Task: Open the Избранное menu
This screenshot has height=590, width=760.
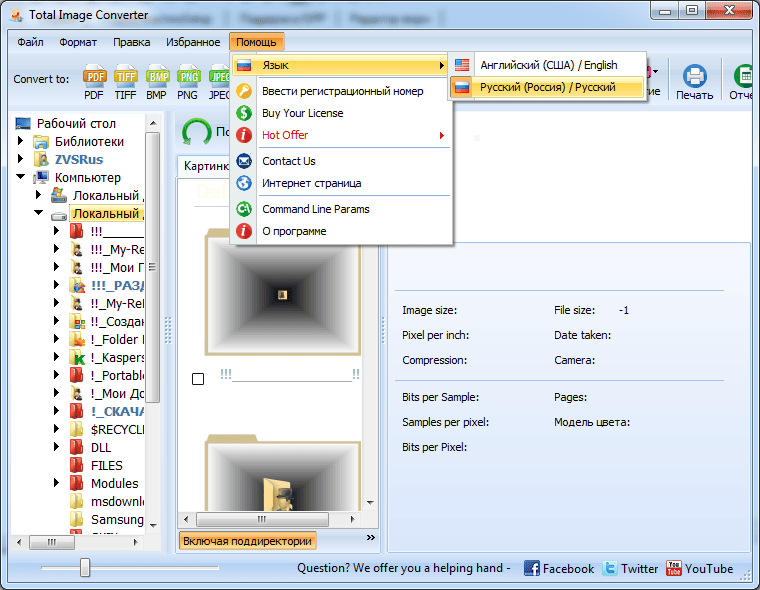Action: (193, 42)
